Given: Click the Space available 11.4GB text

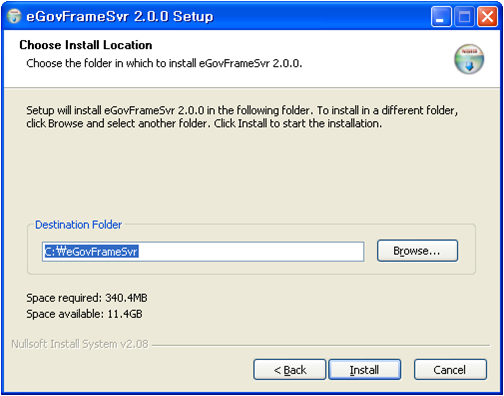Looking at the screenshot, I should 84,314.
